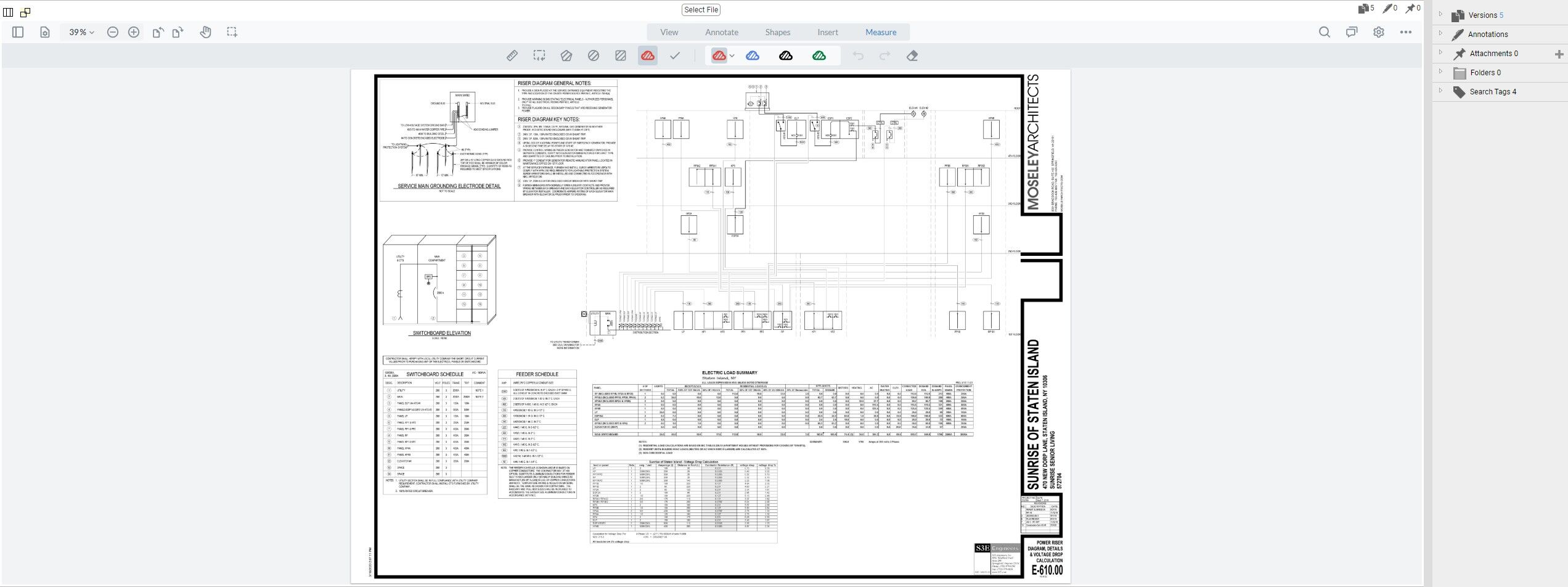Open the search magnifier
The image size is (1568, 587).
pyautogui.click(x=1325, y=32)
